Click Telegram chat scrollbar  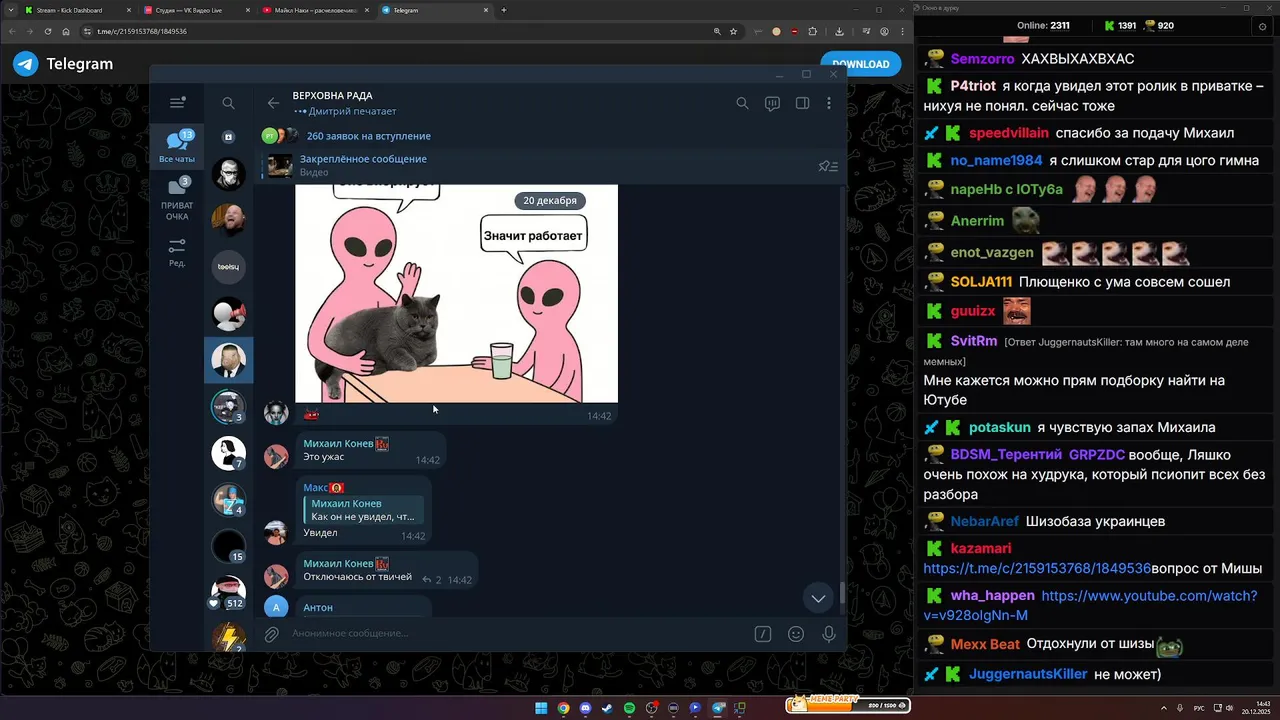point(842,592)
